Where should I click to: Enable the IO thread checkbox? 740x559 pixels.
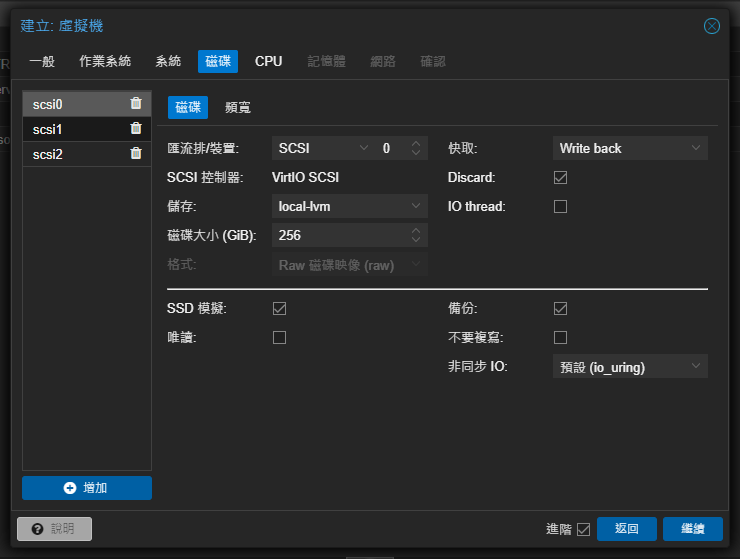pos(560,206)
